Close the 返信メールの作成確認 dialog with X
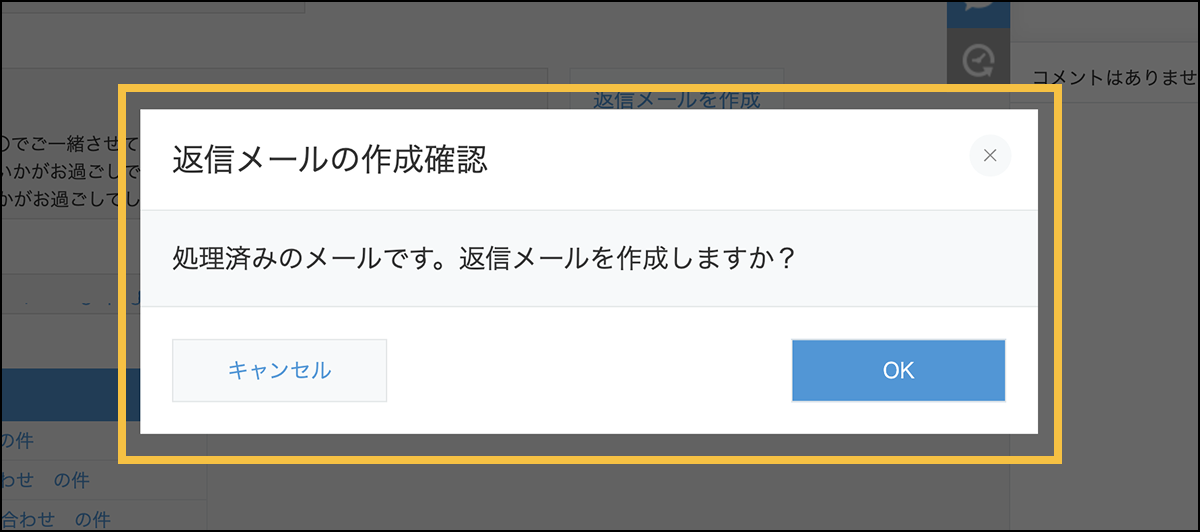Image resolution: width=1200 pixels, height=532 pixels. click(x=990, y=155)
